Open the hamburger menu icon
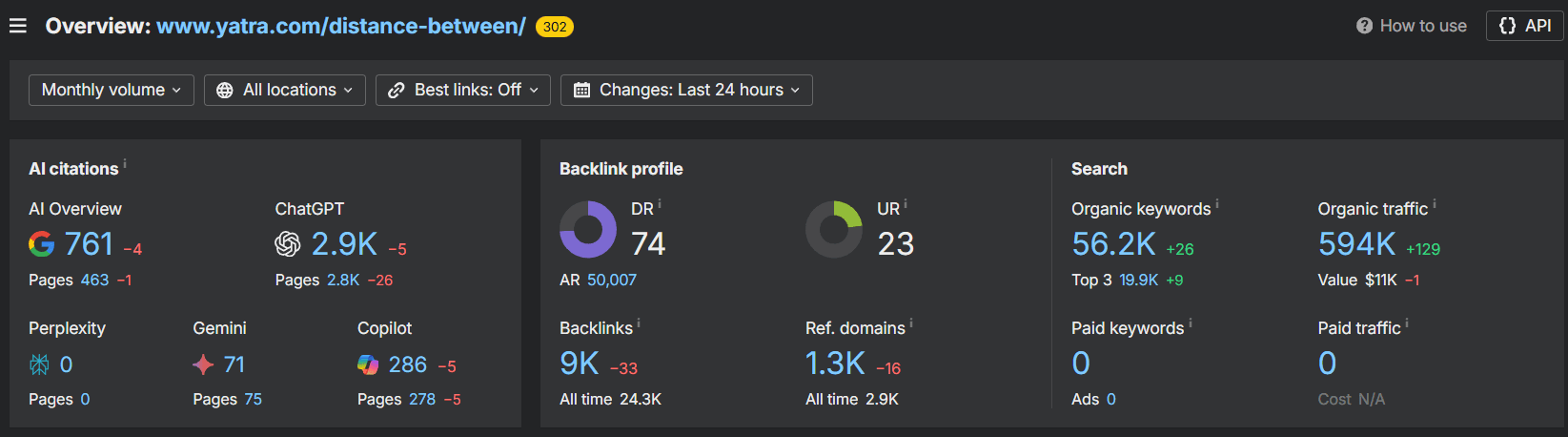Viewport: 1568px width, 437px height. (17, 26)
